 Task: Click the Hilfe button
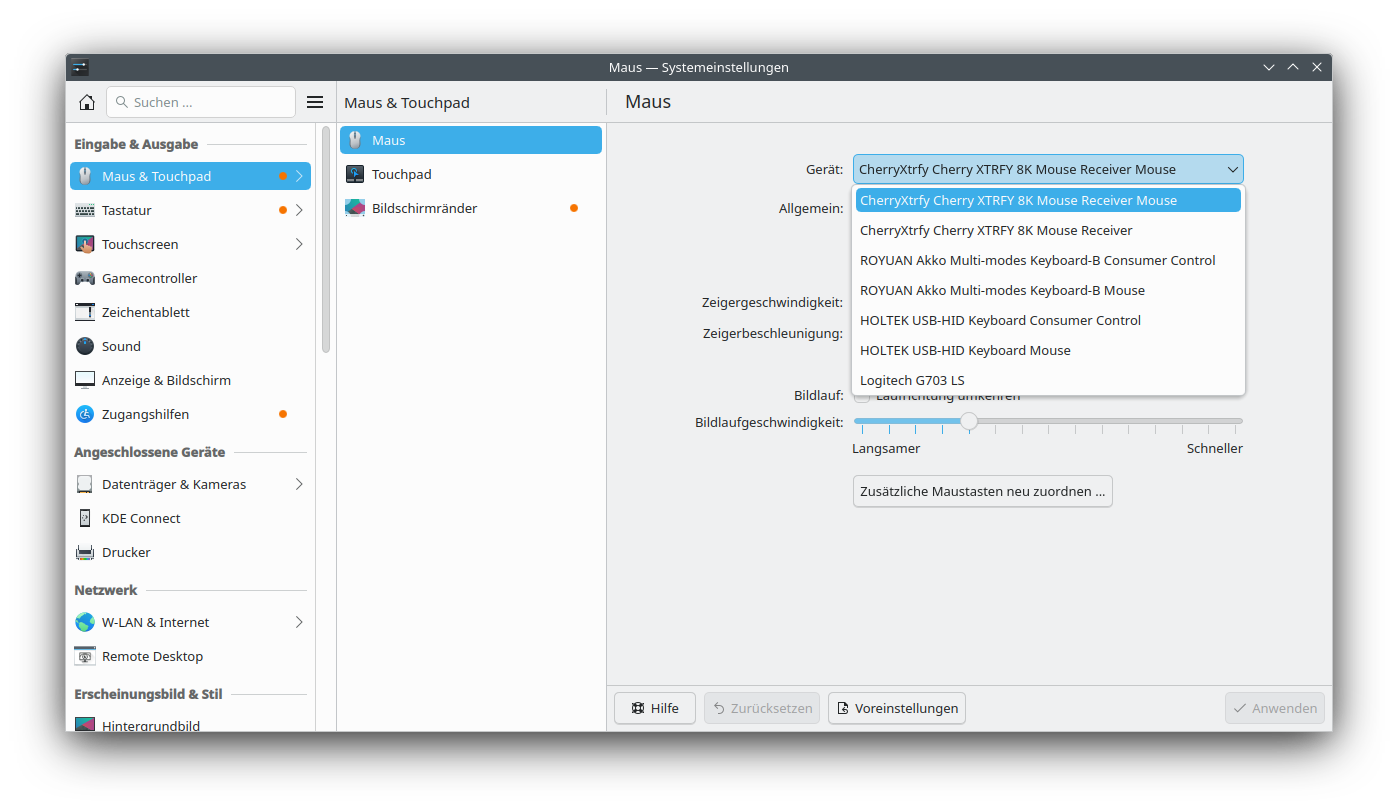coord(655,708)
